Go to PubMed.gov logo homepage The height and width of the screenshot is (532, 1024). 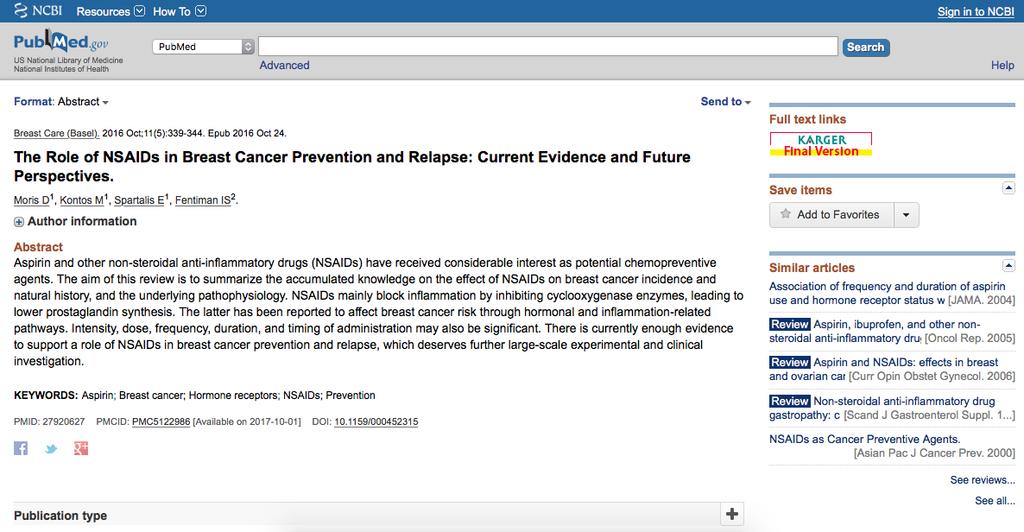61,43
